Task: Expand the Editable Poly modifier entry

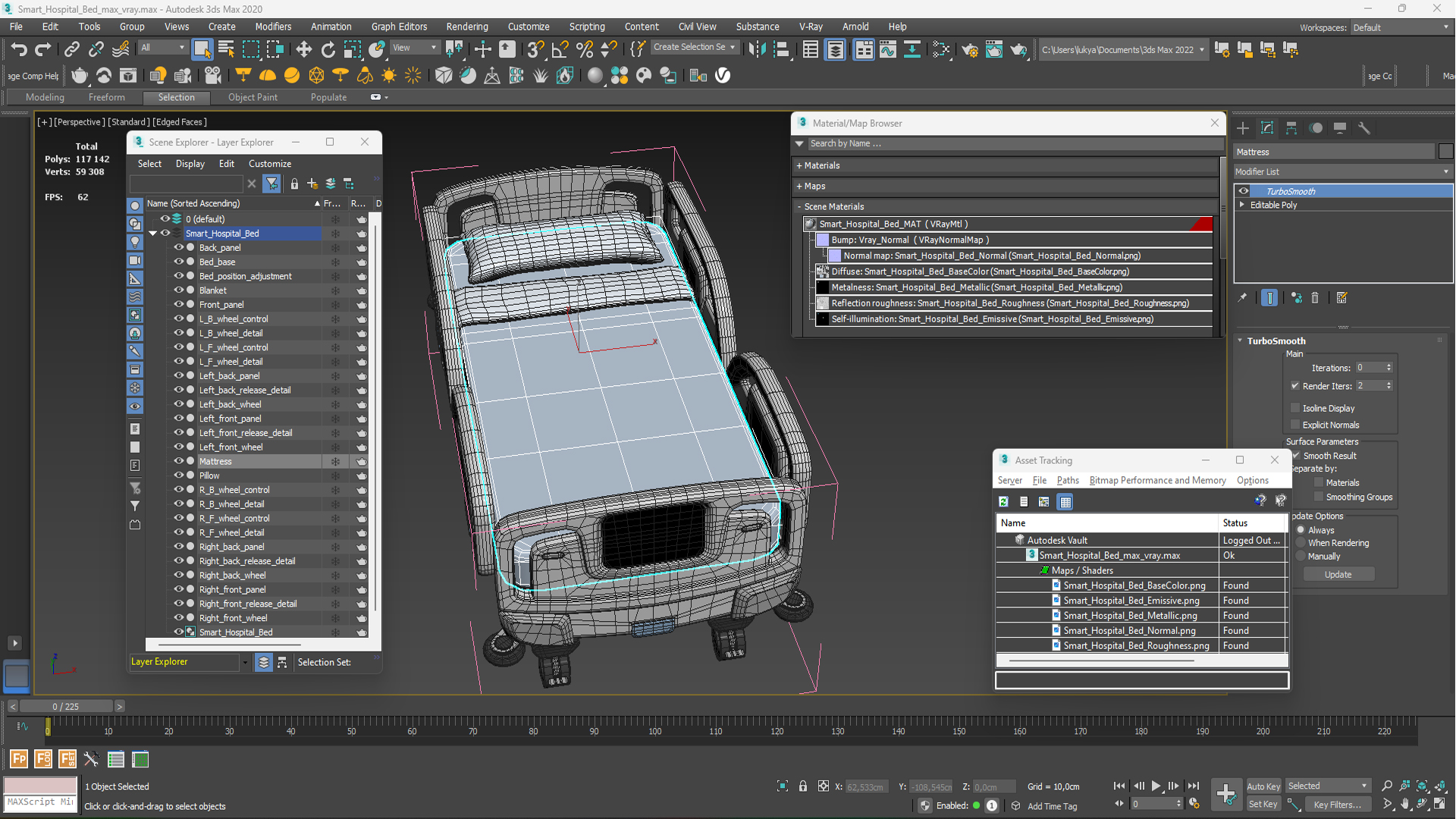Action: point(1242,205)
